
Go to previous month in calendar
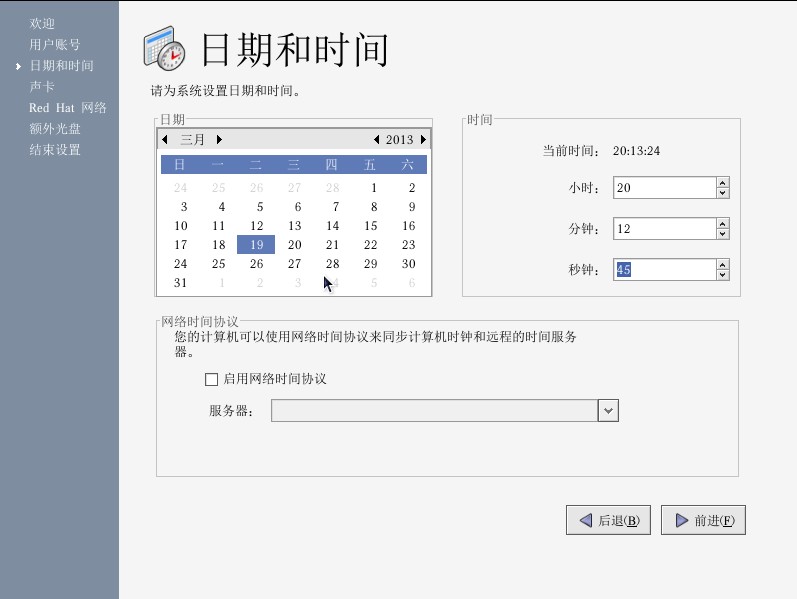click(165, 139)
